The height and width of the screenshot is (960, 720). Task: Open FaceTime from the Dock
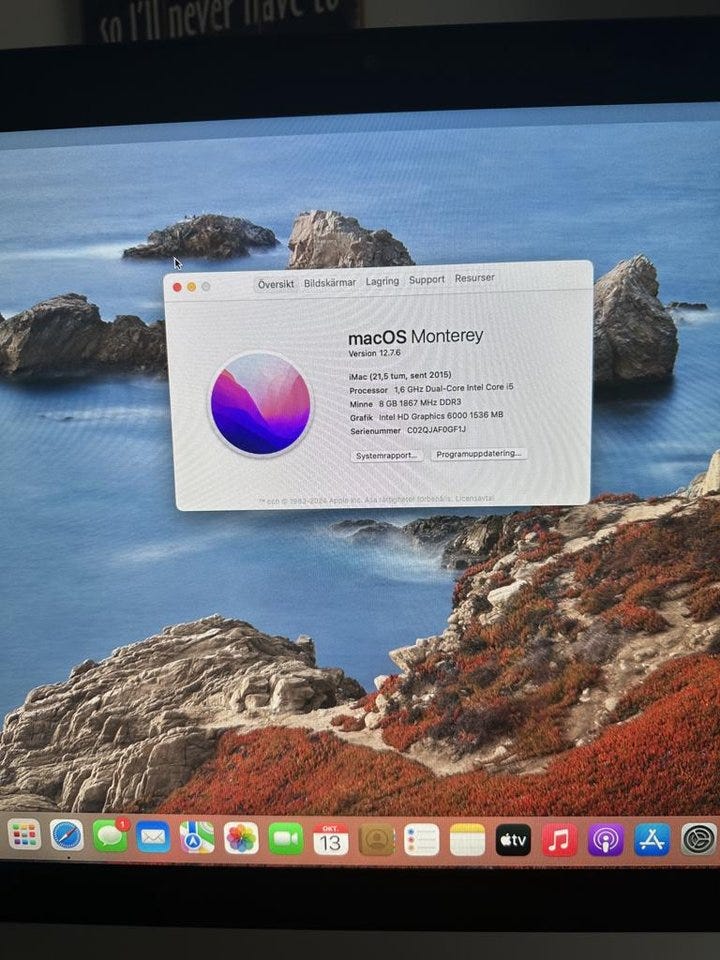coord(286,839)
